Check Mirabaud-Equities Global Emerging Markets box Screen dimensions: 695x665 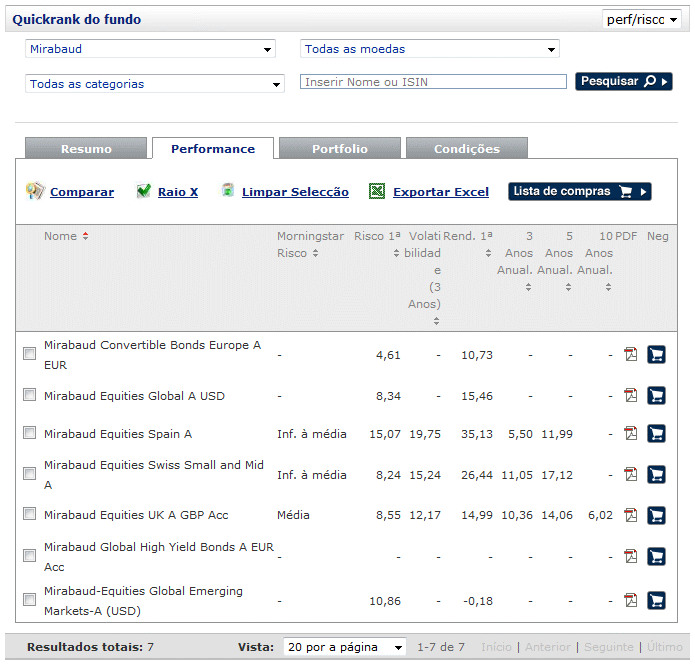tap(29, 599)
